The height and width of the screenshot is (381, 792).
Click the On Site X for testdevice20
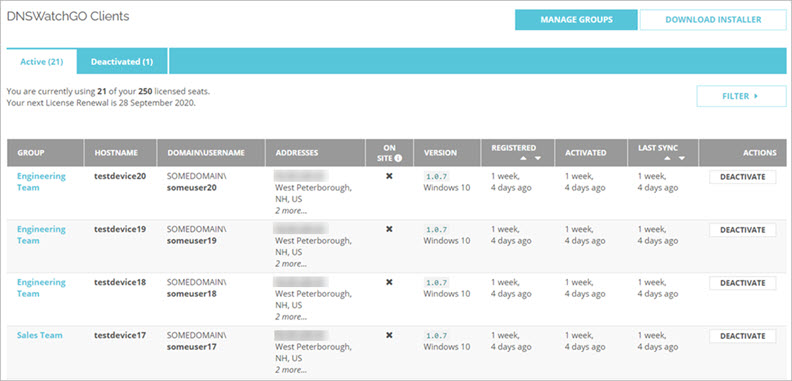click(389, 176)
